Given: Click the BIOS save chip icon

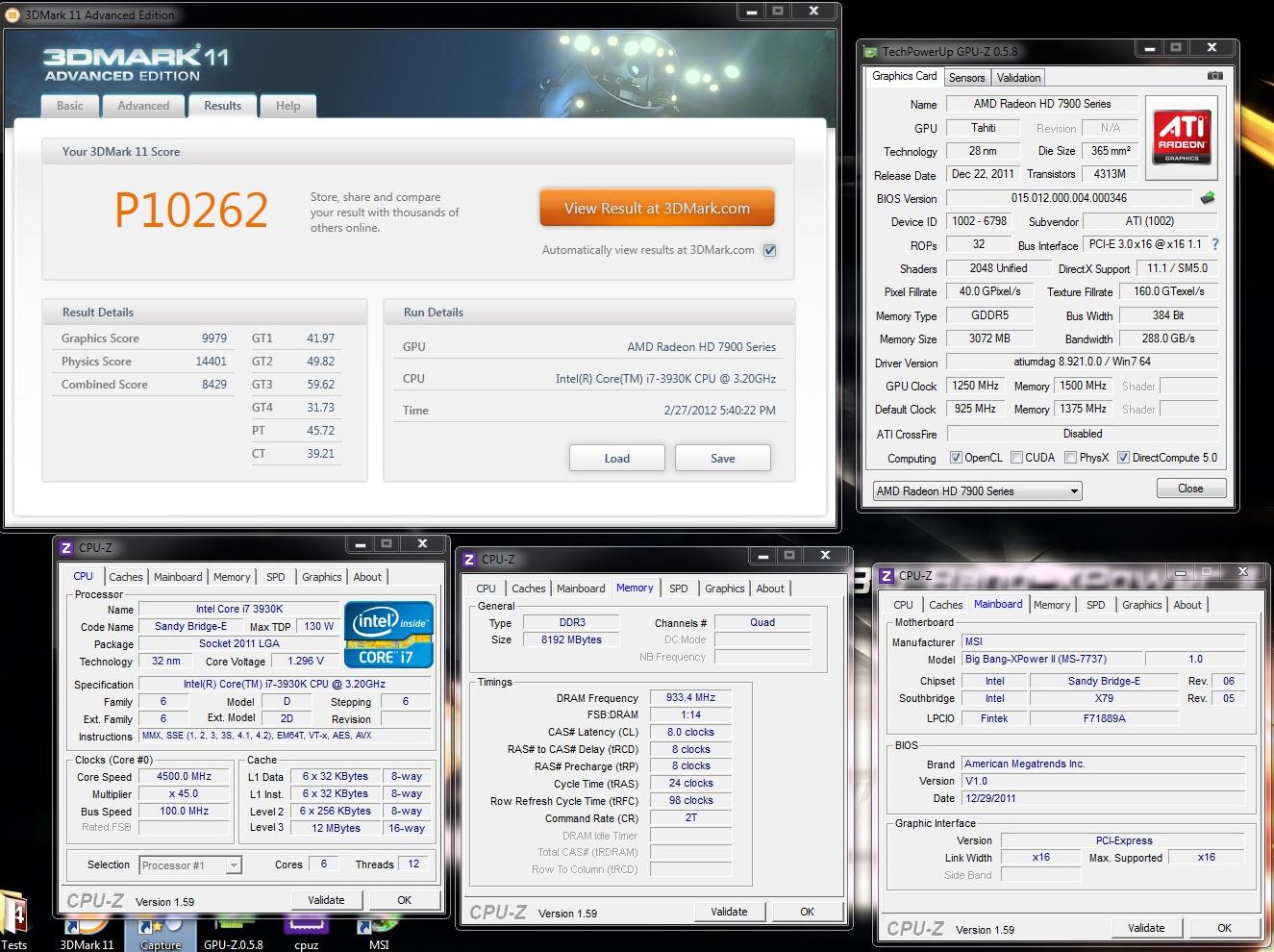Looking at the screenshot, I should (1208, 198).
